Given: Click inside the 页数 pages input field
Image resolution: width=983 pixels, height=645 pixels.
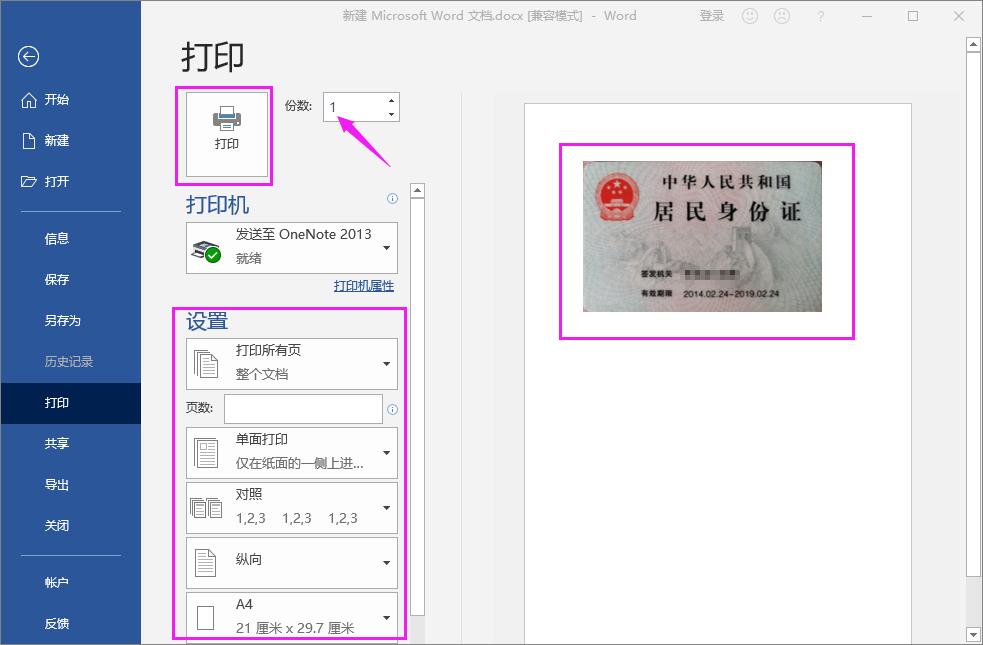Looking at the screenshot, I should pyautogui.click(x=303, y=408).
